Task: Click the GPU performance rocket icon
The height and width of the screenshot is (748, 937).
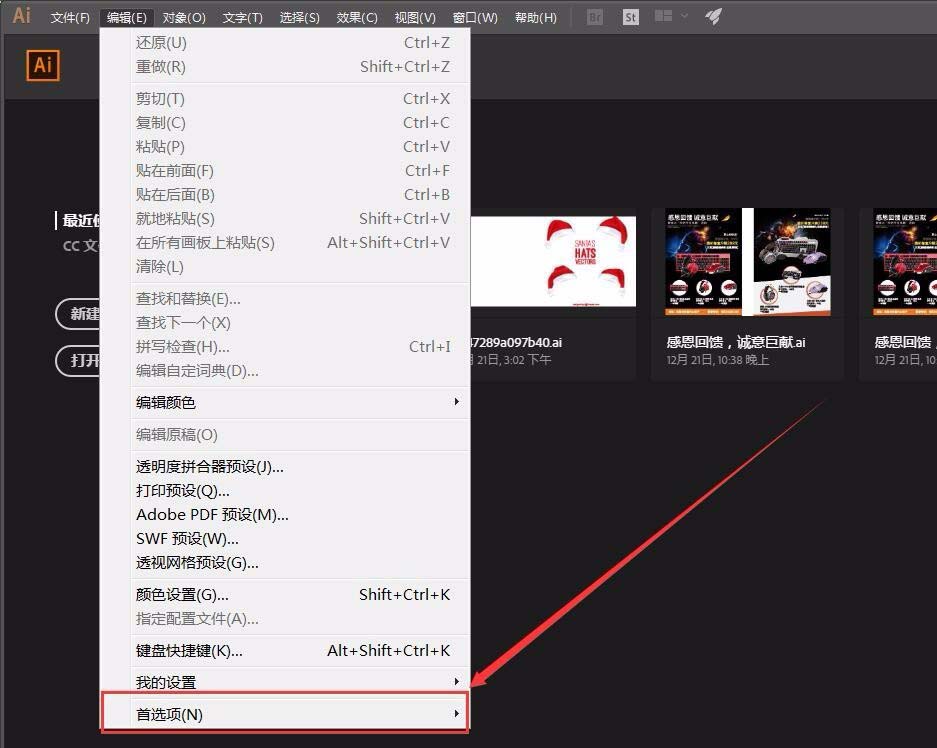Action: point(714,16)
